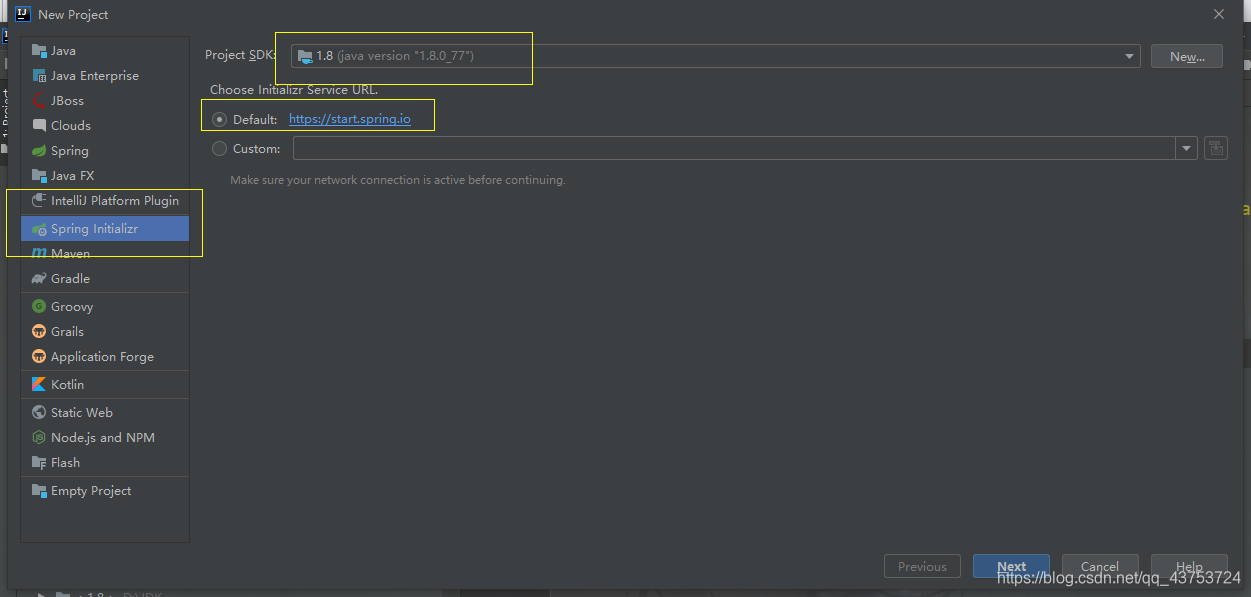Click the New... SDK button
The height and width of the screenshot is (597, 1251).
tap(1187, 57)
